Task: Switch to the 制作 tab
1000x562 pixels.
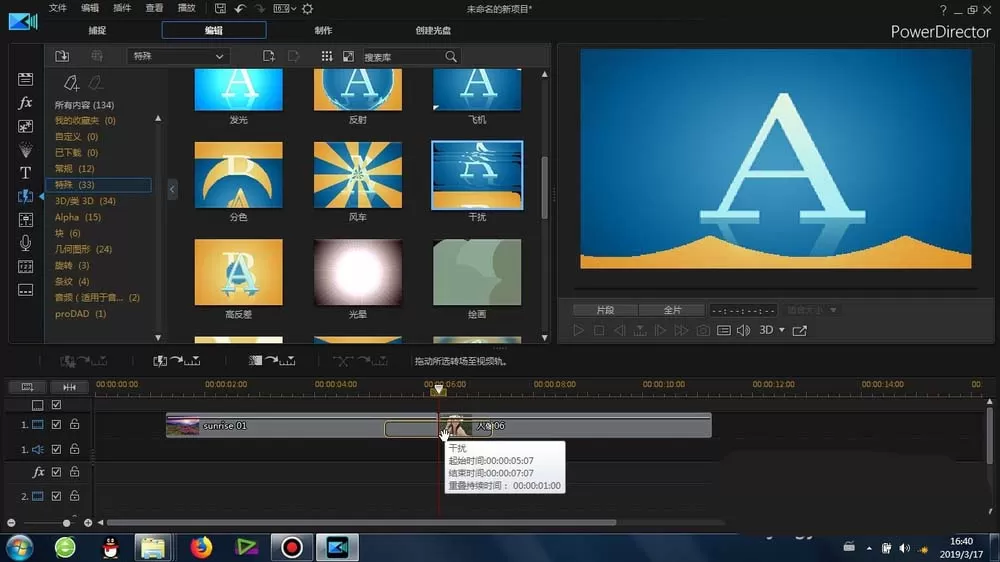Action: 323,30
